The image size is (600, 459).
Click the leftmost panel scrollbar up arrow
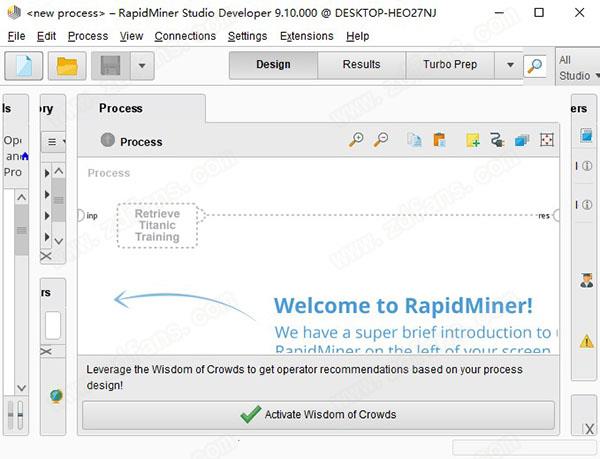22,197
